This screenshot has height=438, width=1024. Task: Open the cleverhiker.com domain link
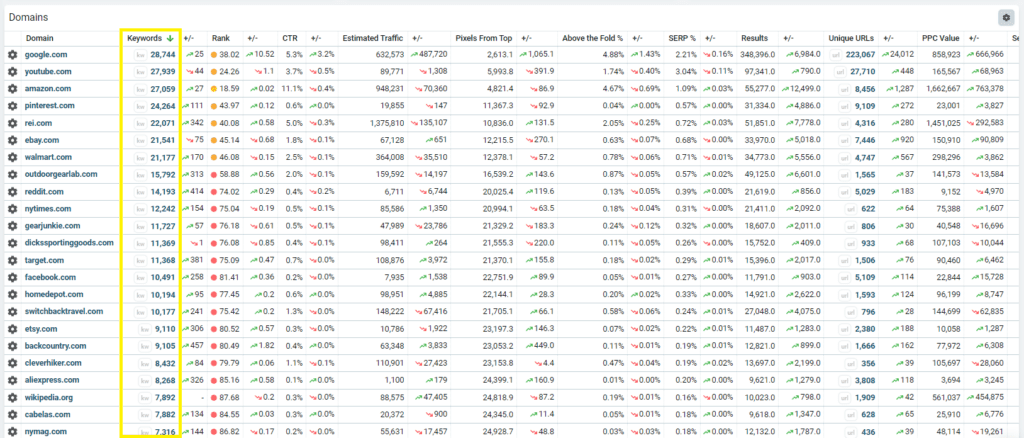coord(53,363)
